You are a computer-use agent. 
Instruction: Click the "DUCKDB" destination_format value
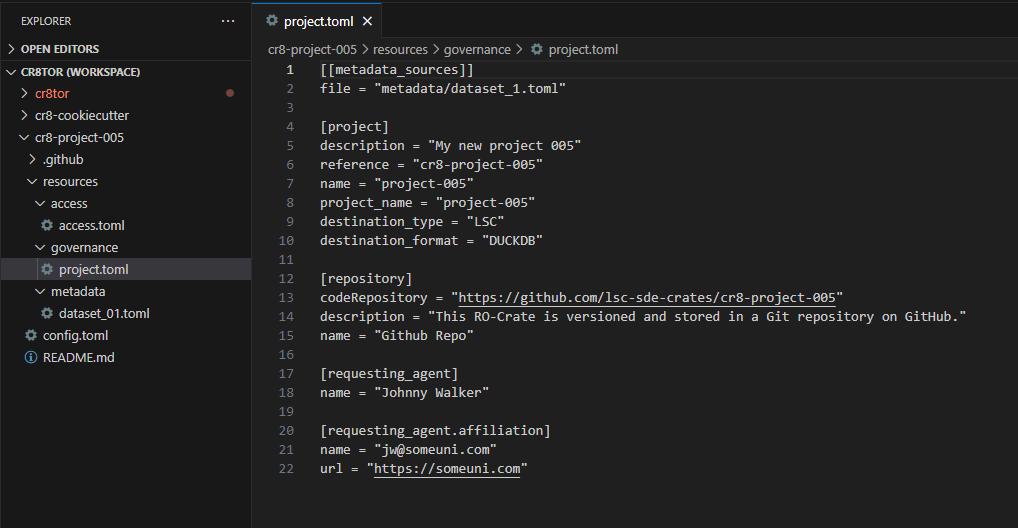512,240
